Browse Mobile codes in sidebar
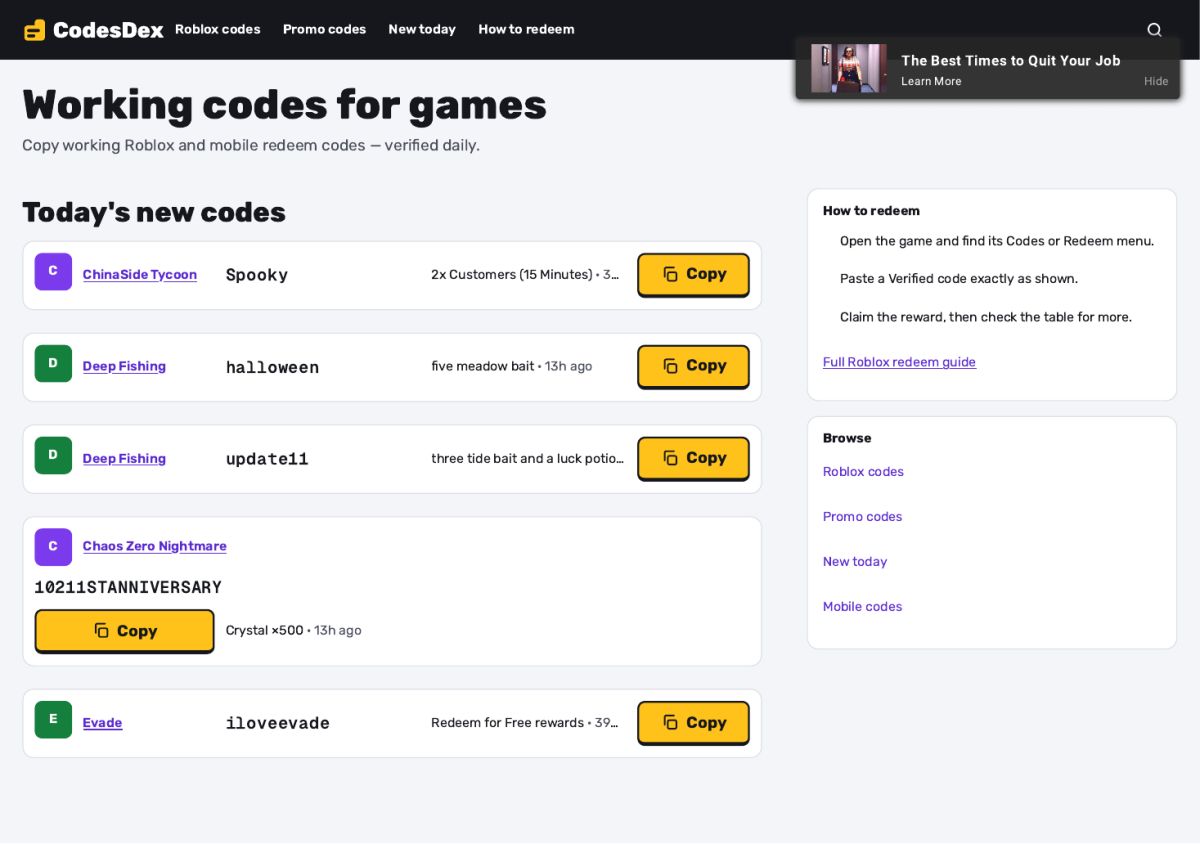Viewport: 1200px width, 844px height. (862, 607)
